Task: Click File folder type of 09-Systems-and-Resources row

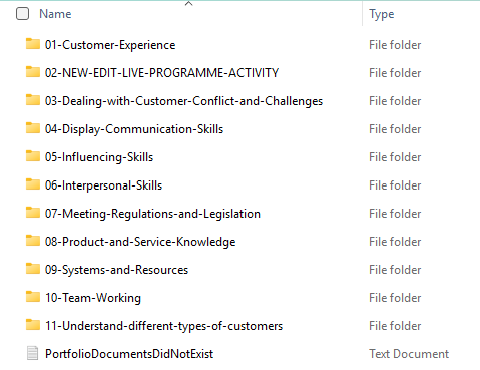Action: click(x=395, y=270)
